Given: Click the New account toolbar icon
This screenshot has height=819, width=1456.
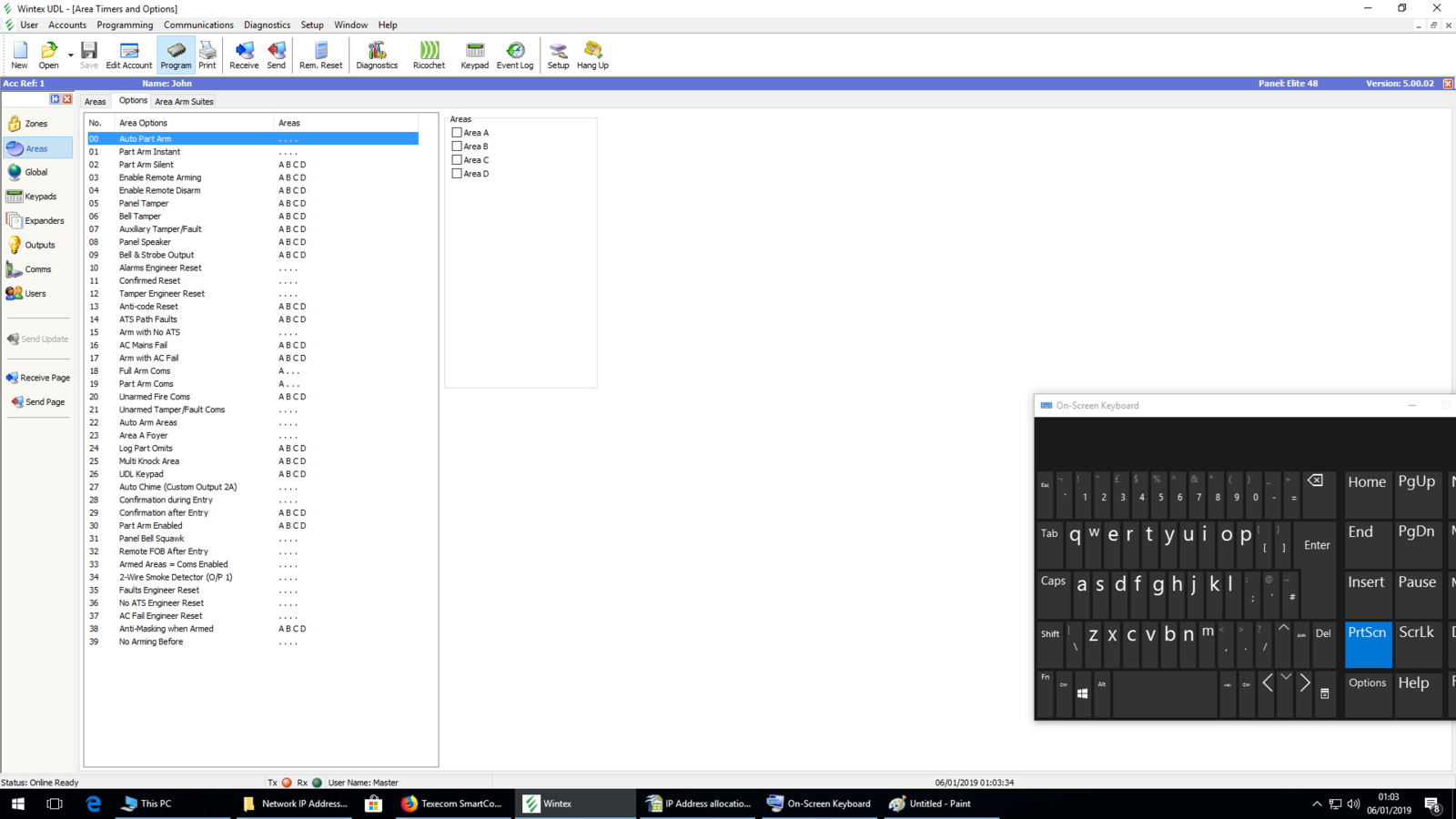Looking at the screenshot, I should tap(19, 55).
